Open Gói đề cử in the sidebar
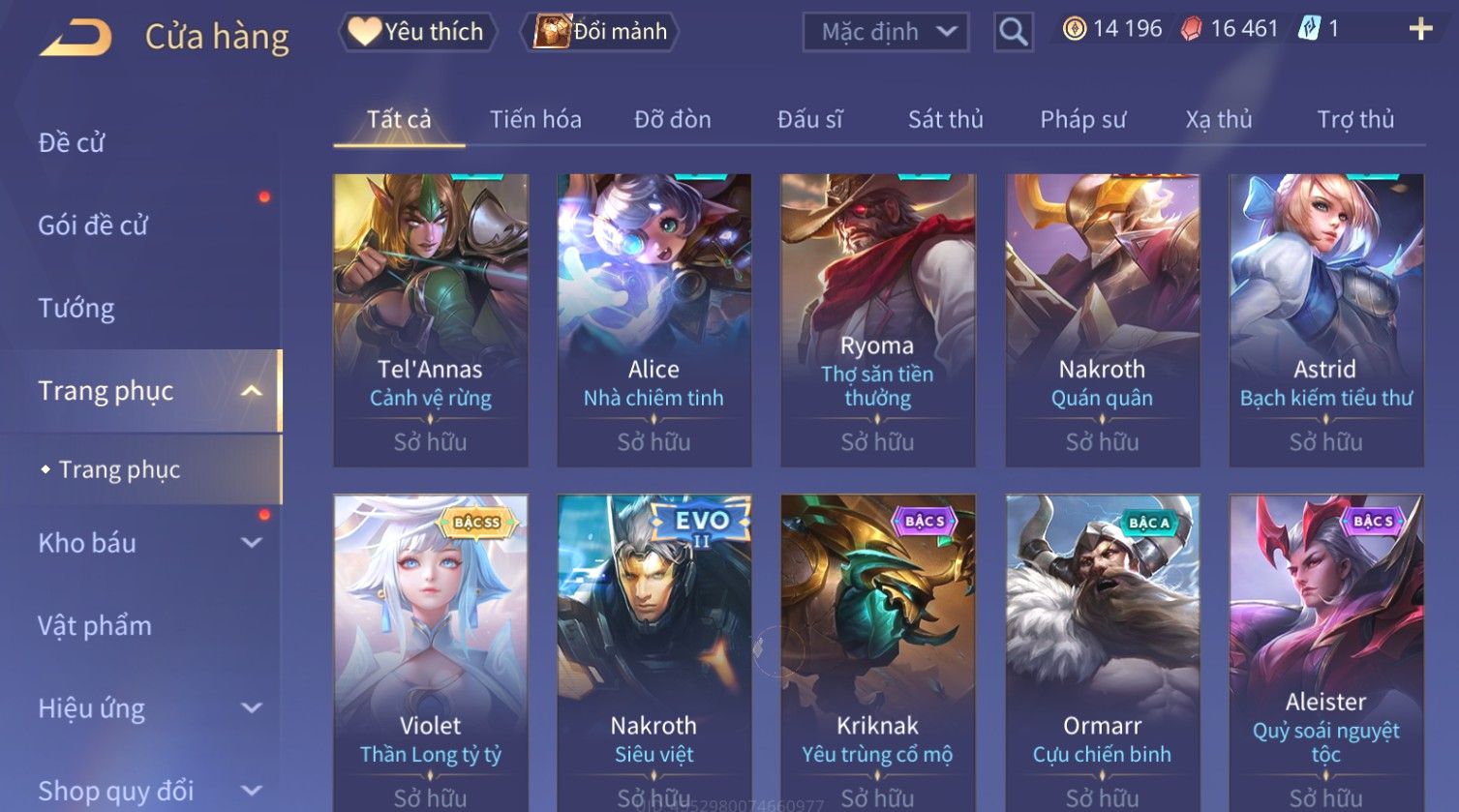 click(x=93, y=226)
